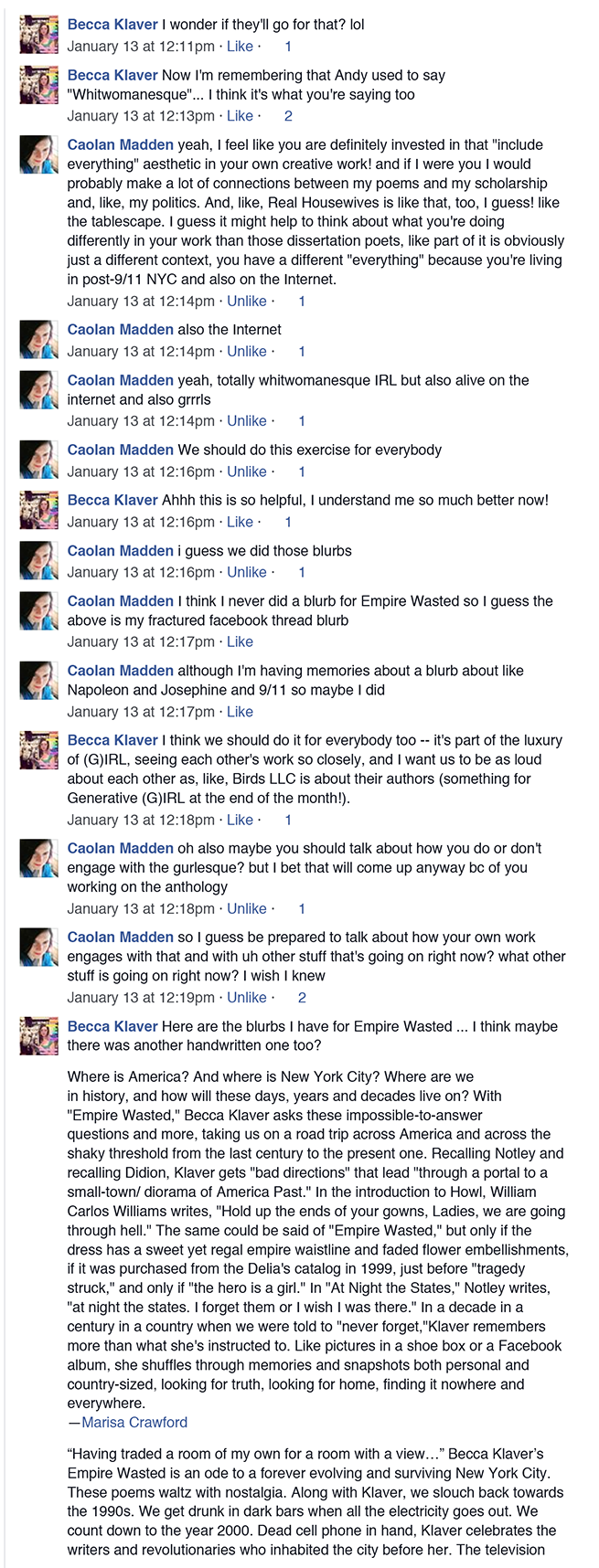Unlike Caolan's "also the Internet" comment
599x1568 pixels.
247,352
